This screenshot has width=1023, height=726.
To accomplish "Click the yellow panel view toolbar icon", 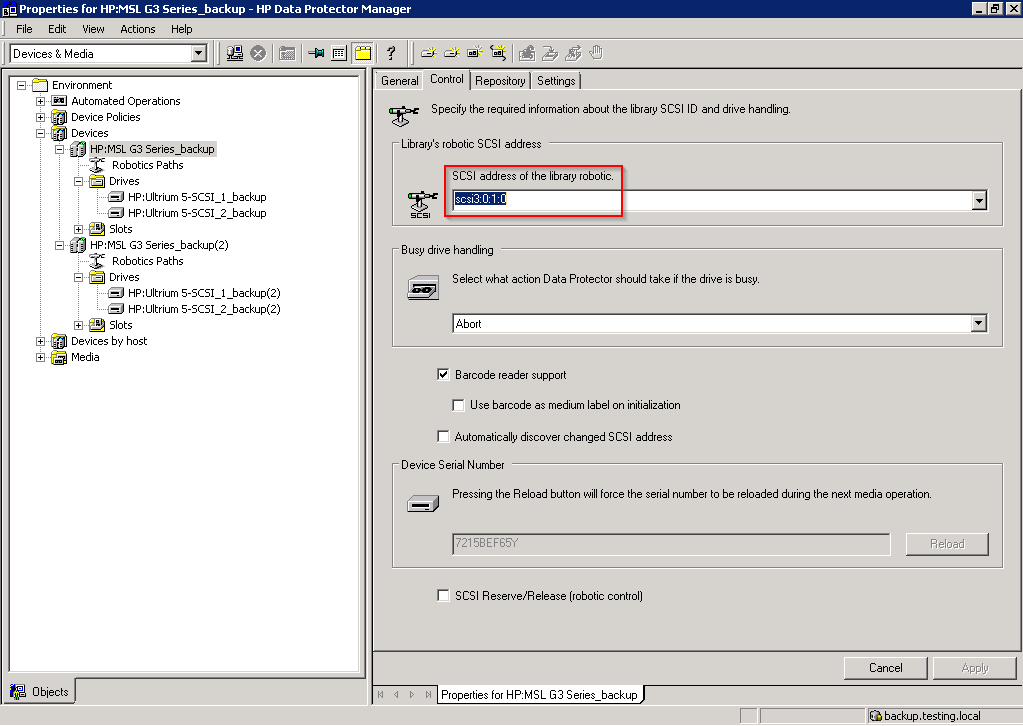I will click(363, 53).
